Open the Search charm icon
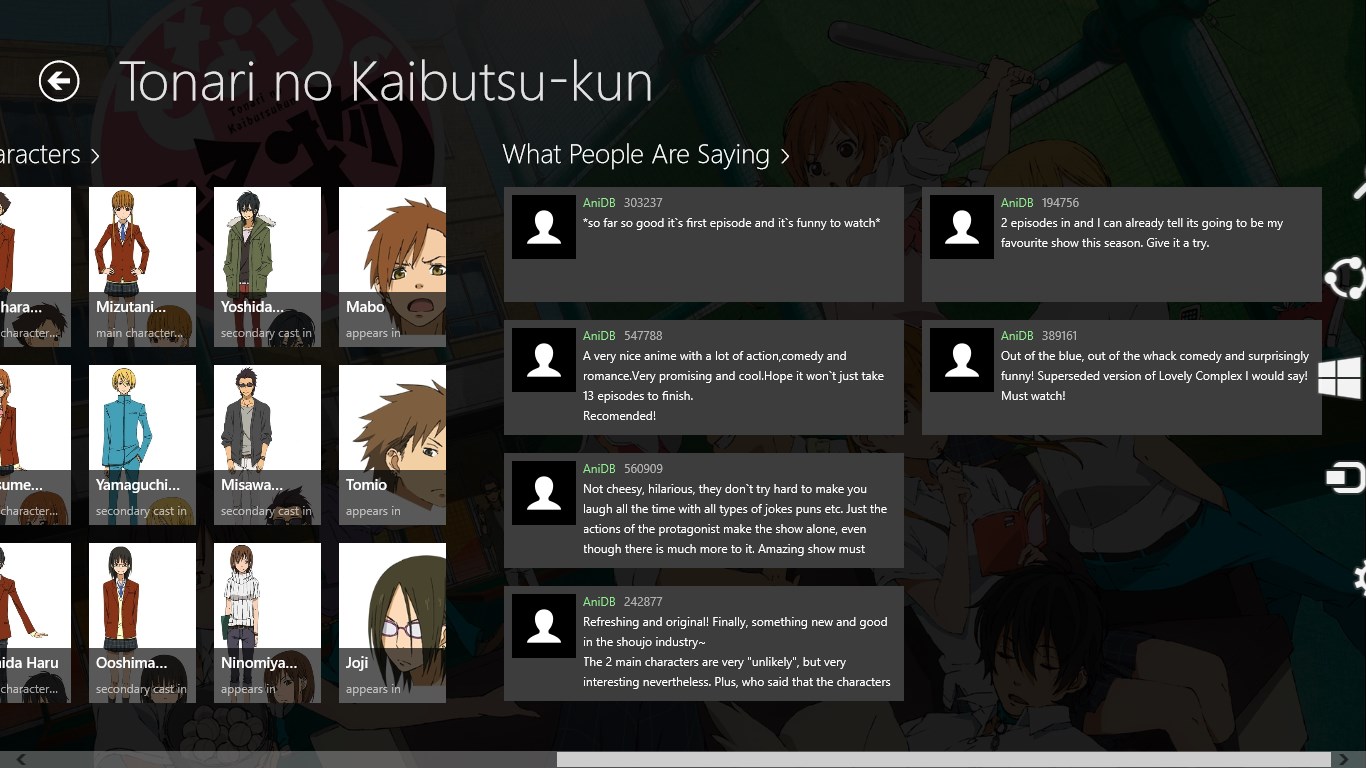Image resolution: width=1366 pixels, height=768 pixels. pyautogui.click(x=1359, y=184)
